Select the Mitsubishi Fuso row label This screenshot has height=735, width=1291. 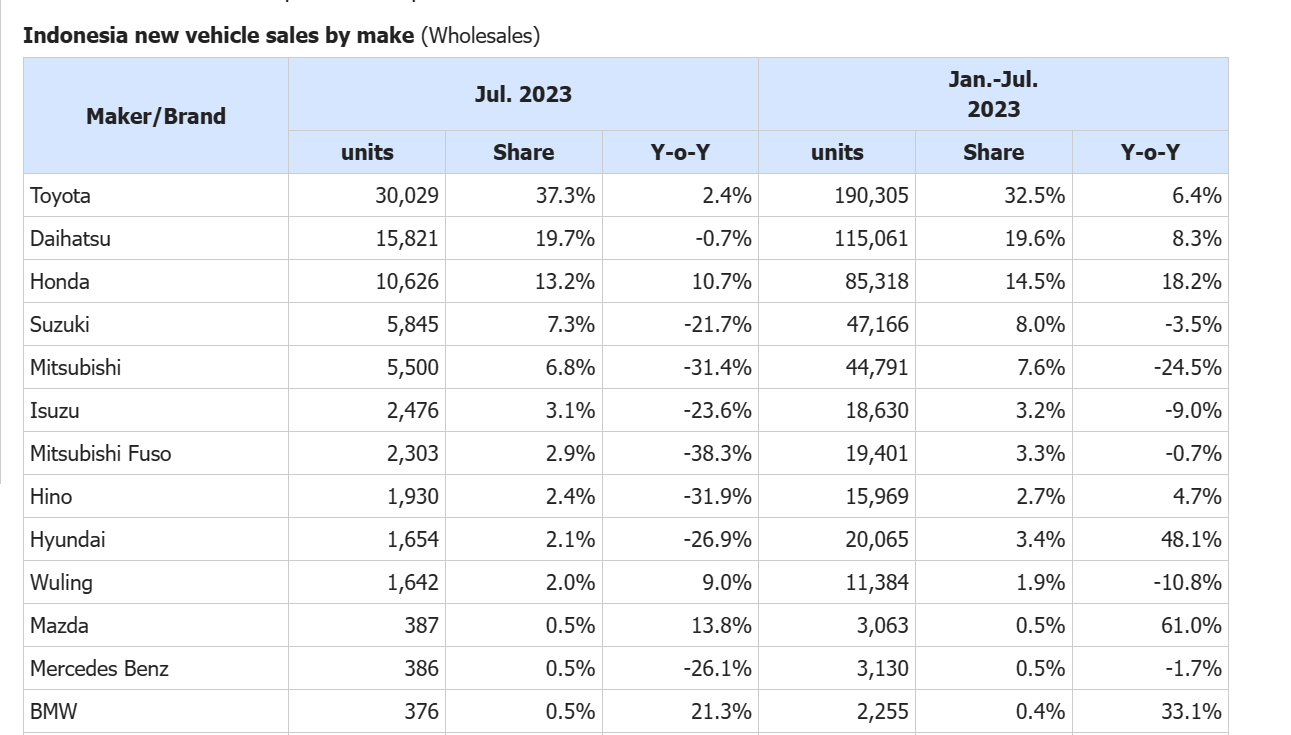click(x=101, y=454)
